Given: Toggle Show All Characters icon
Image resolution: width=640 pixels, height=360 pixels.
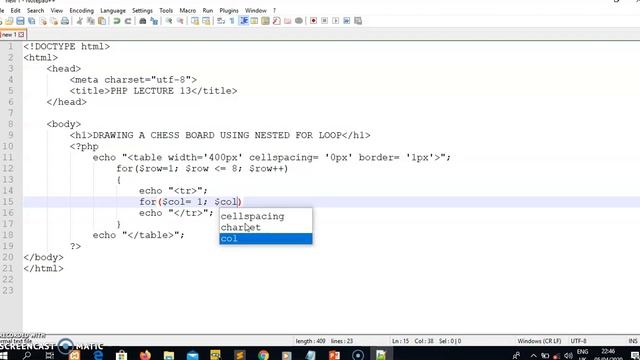Looking at the screenshot, I should 232,21.
